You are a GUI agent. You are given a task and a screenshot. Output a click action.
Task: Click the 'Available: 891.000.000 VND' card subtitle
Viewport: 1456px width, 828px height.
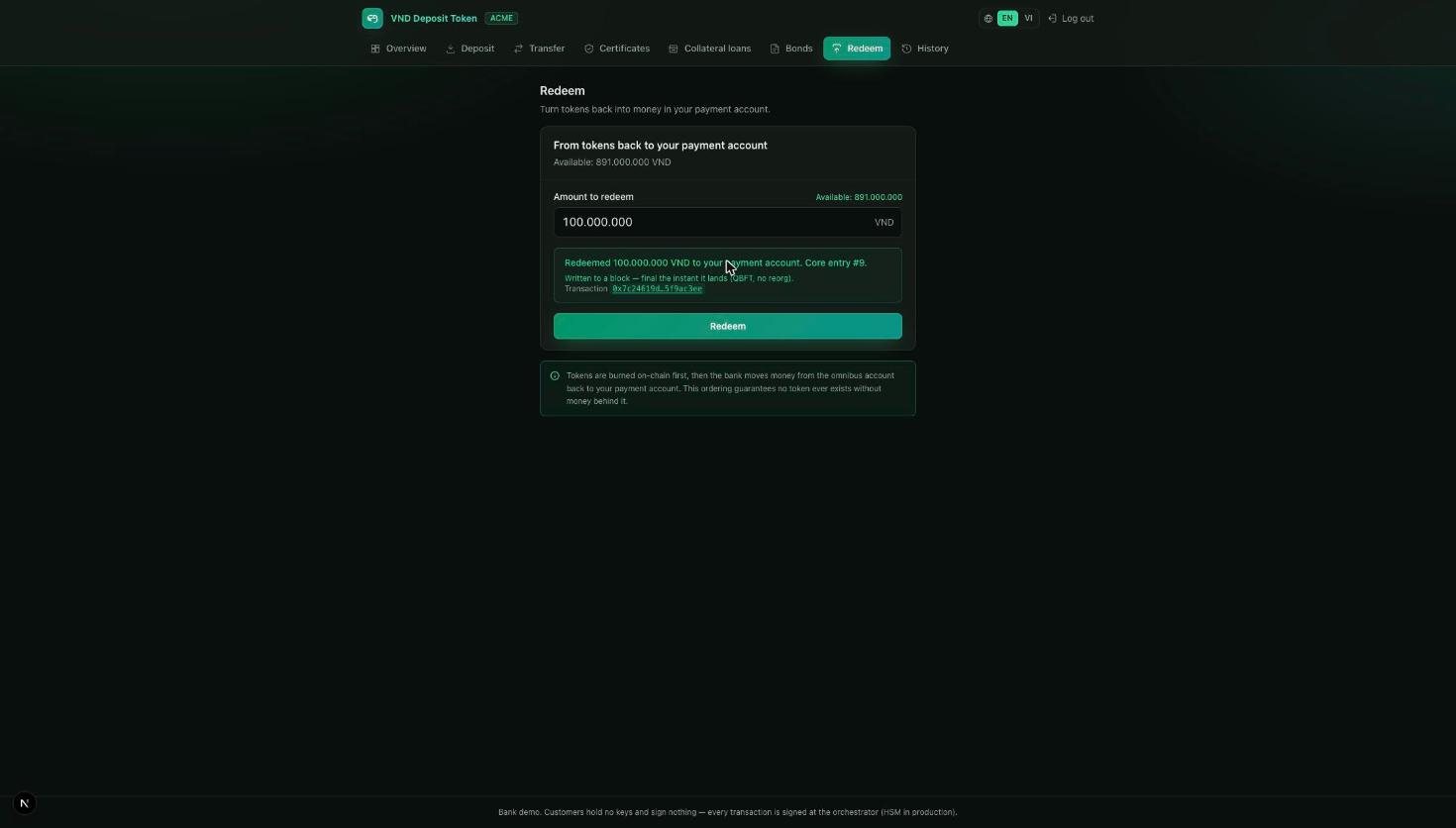(612, 162)
